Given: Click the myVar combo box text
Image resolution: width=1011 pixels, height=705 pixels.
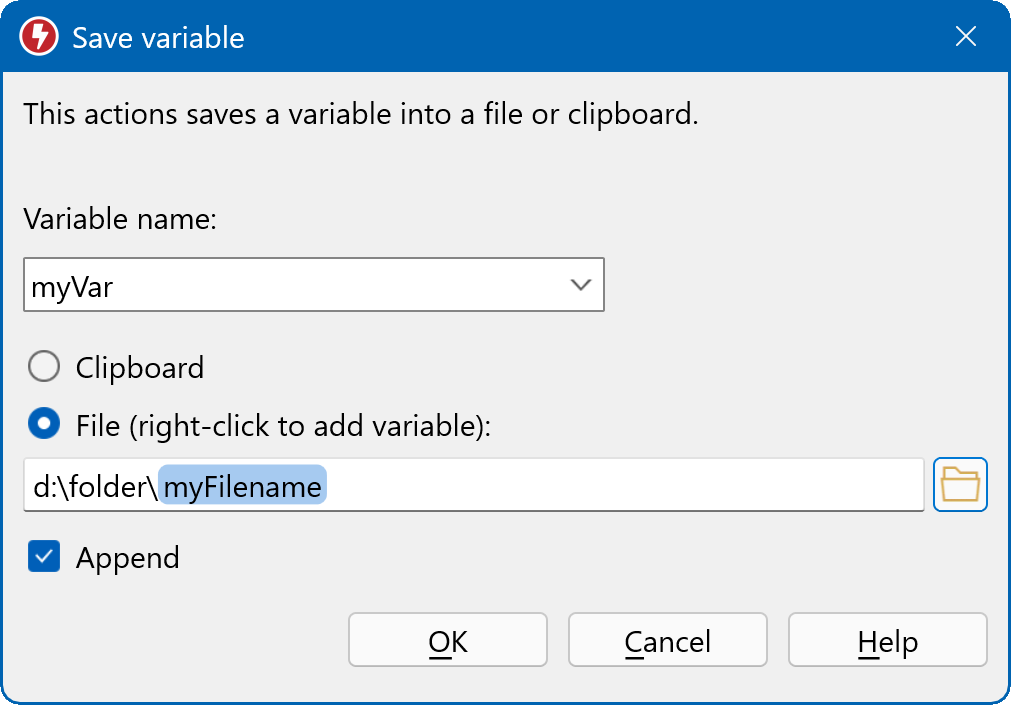Looking at the screenshot, I should tap(74, 287).
